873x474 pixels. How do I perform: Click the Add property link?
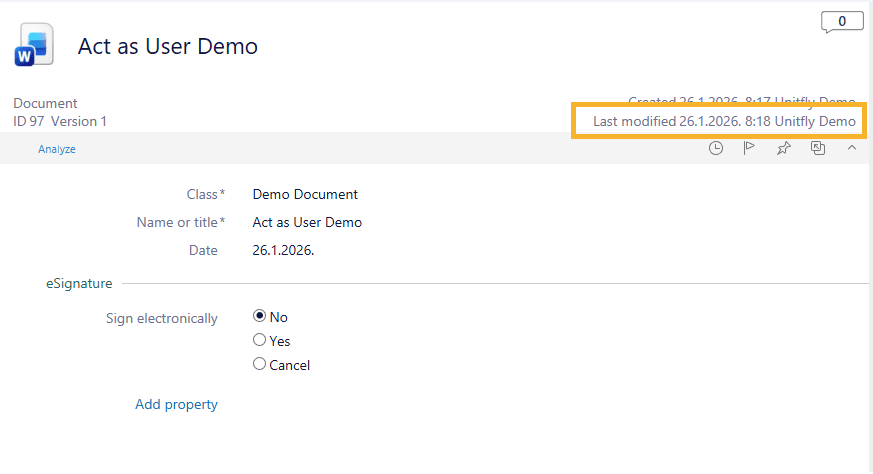[x=176, y=404]
